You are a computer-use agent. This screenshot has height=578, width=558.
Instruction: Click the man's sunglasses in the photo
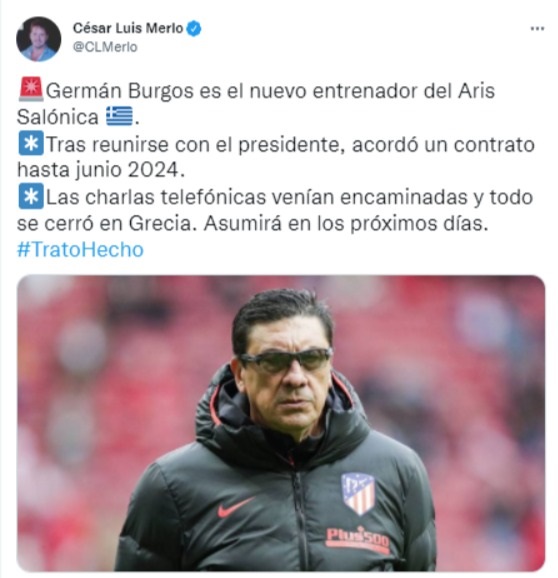286,360
